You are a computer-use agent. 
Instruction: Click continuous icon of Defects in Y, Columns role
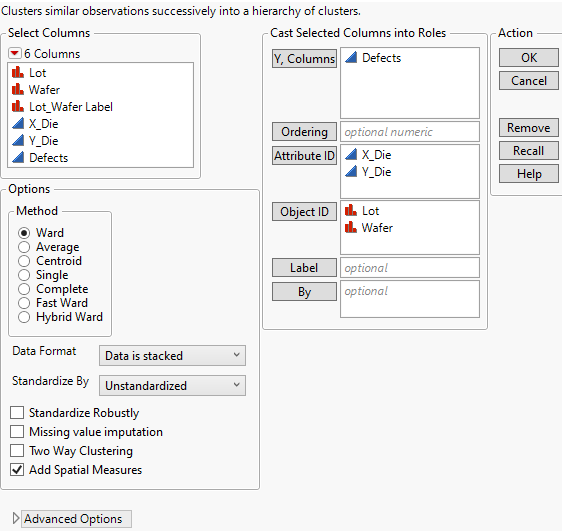click(351, 57)
